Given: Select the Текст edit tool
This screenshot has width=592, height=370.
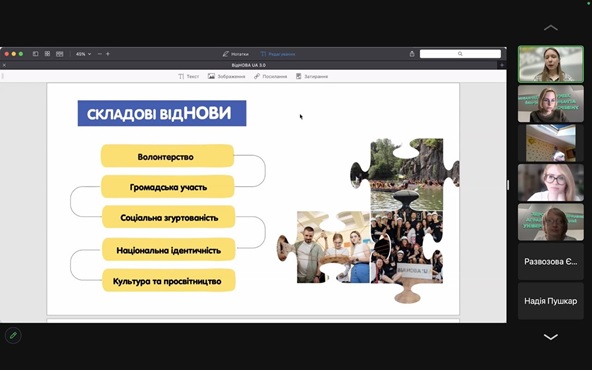Looking at the screenshot, I should point(188,76).
